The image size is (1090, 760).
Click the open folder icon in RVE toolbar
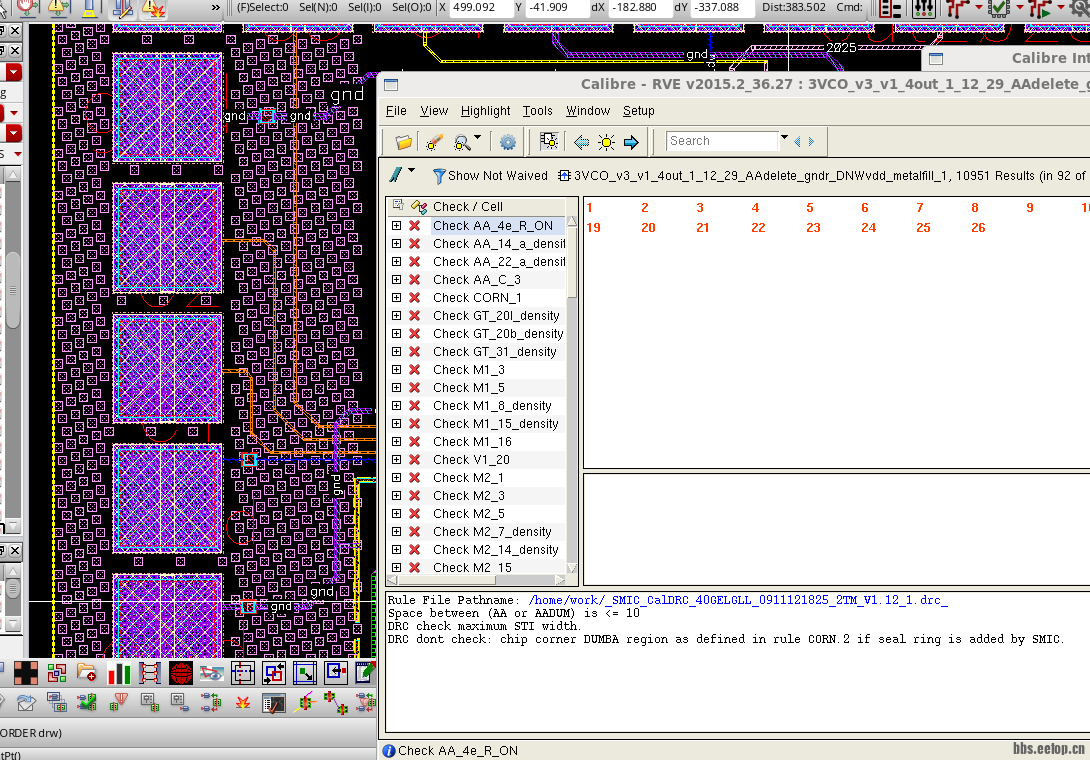pos(404,142)
